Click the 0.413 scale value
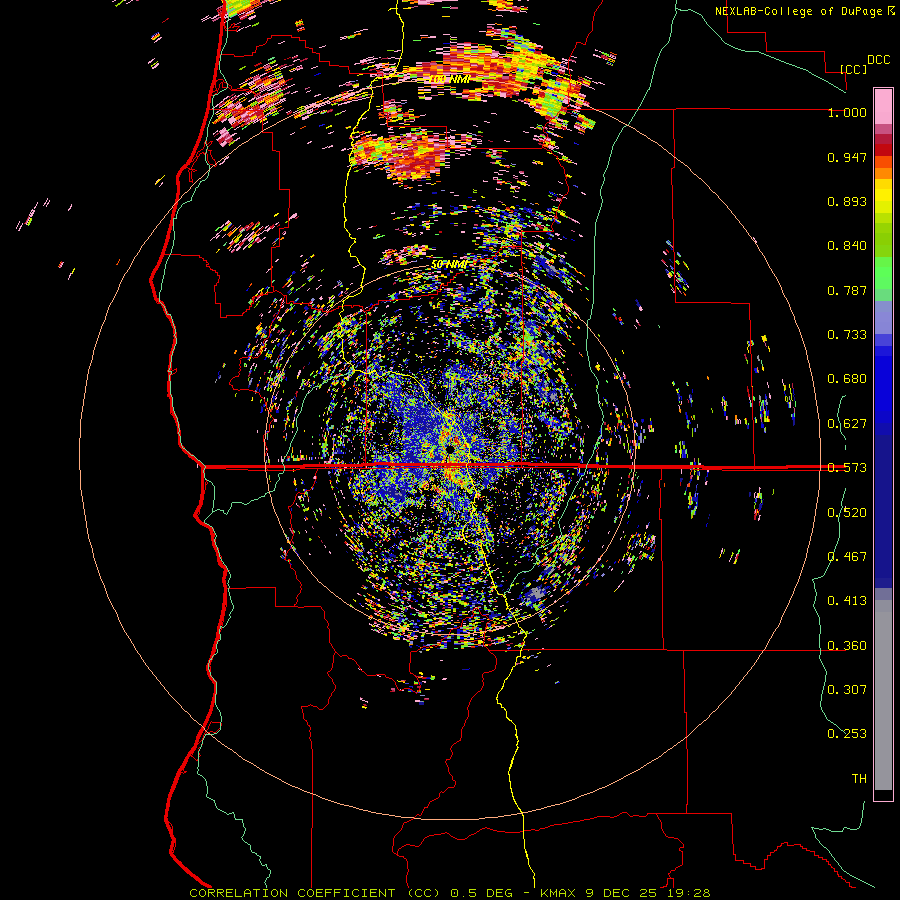Image resolution: width=900 pixels, height=900 pixels. click(x=847, y=601)
